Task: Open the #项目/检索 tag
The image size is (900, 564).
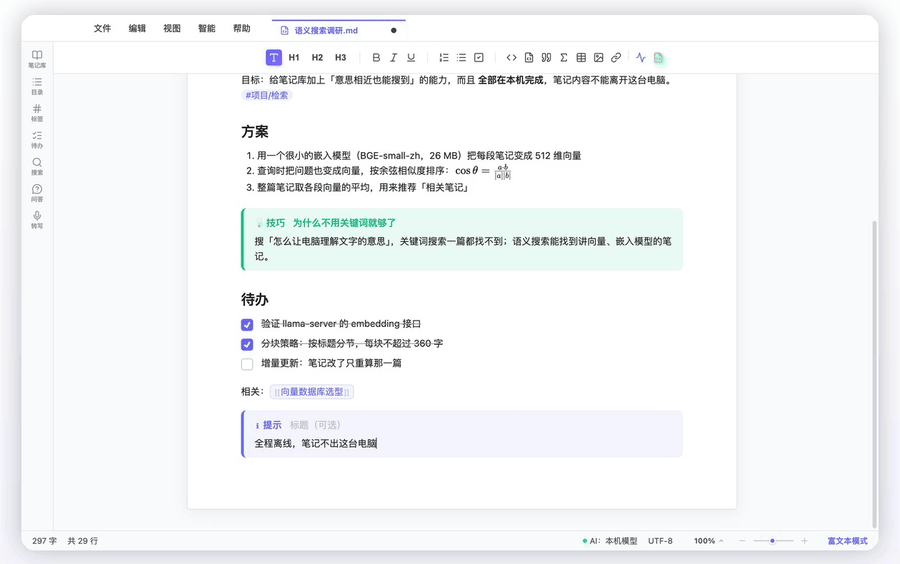Action: (267, 95)
